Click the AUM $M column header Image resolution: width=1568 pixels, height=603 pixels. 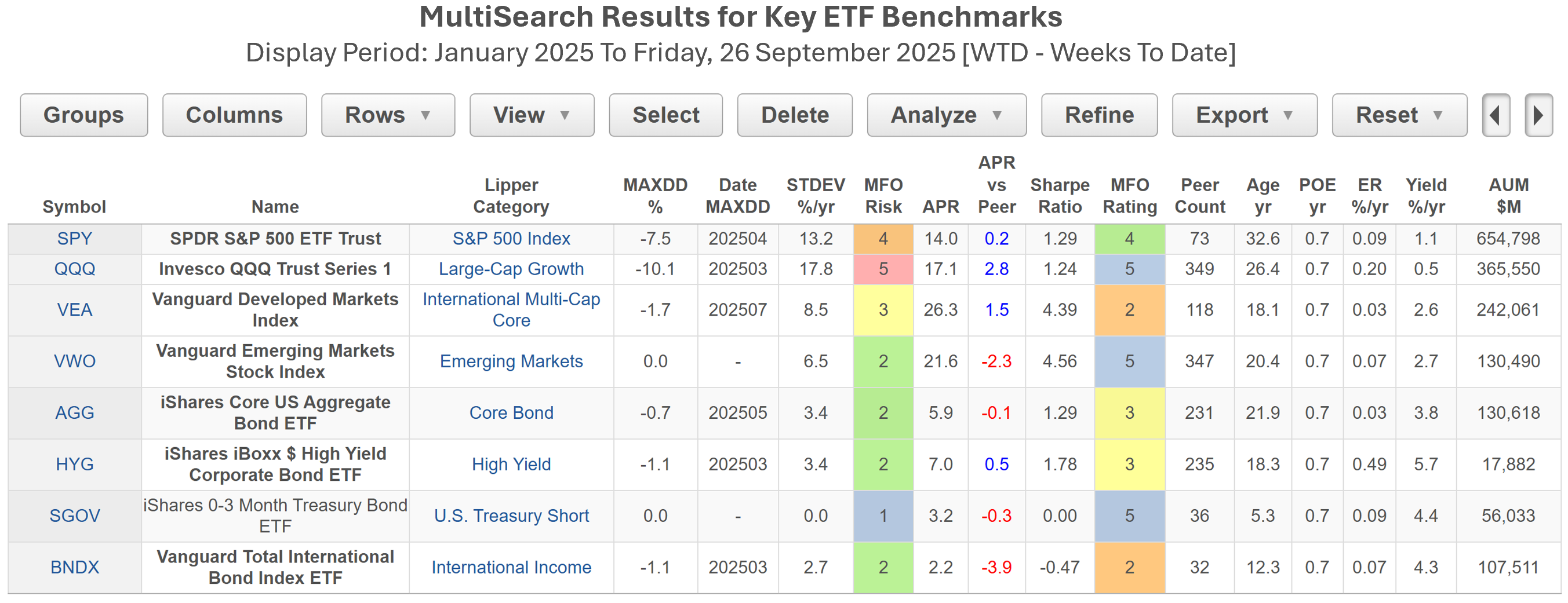point(1508,196)
